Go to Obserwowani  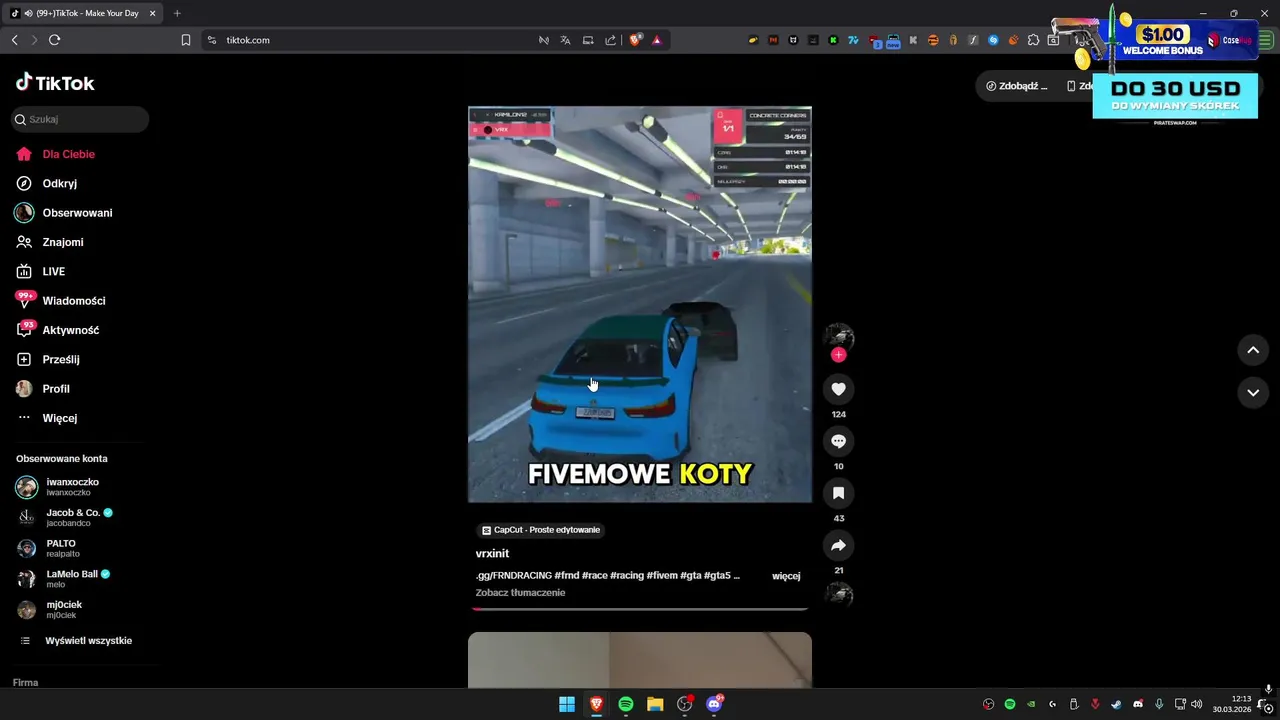[64, 213]
